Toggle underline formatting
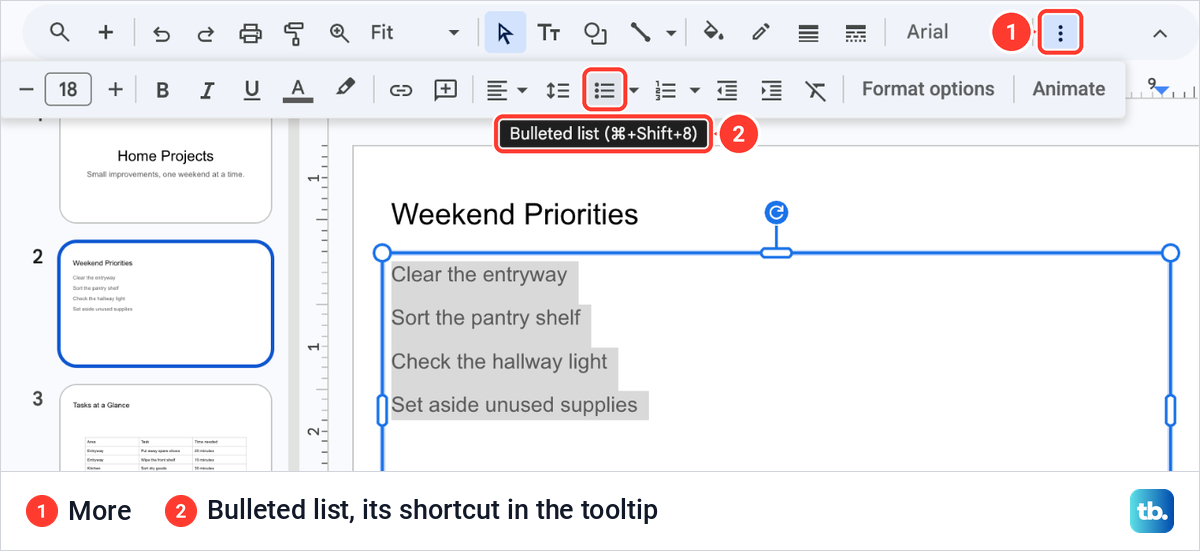Screen dimensions: 1200x551 pos(252,90)
